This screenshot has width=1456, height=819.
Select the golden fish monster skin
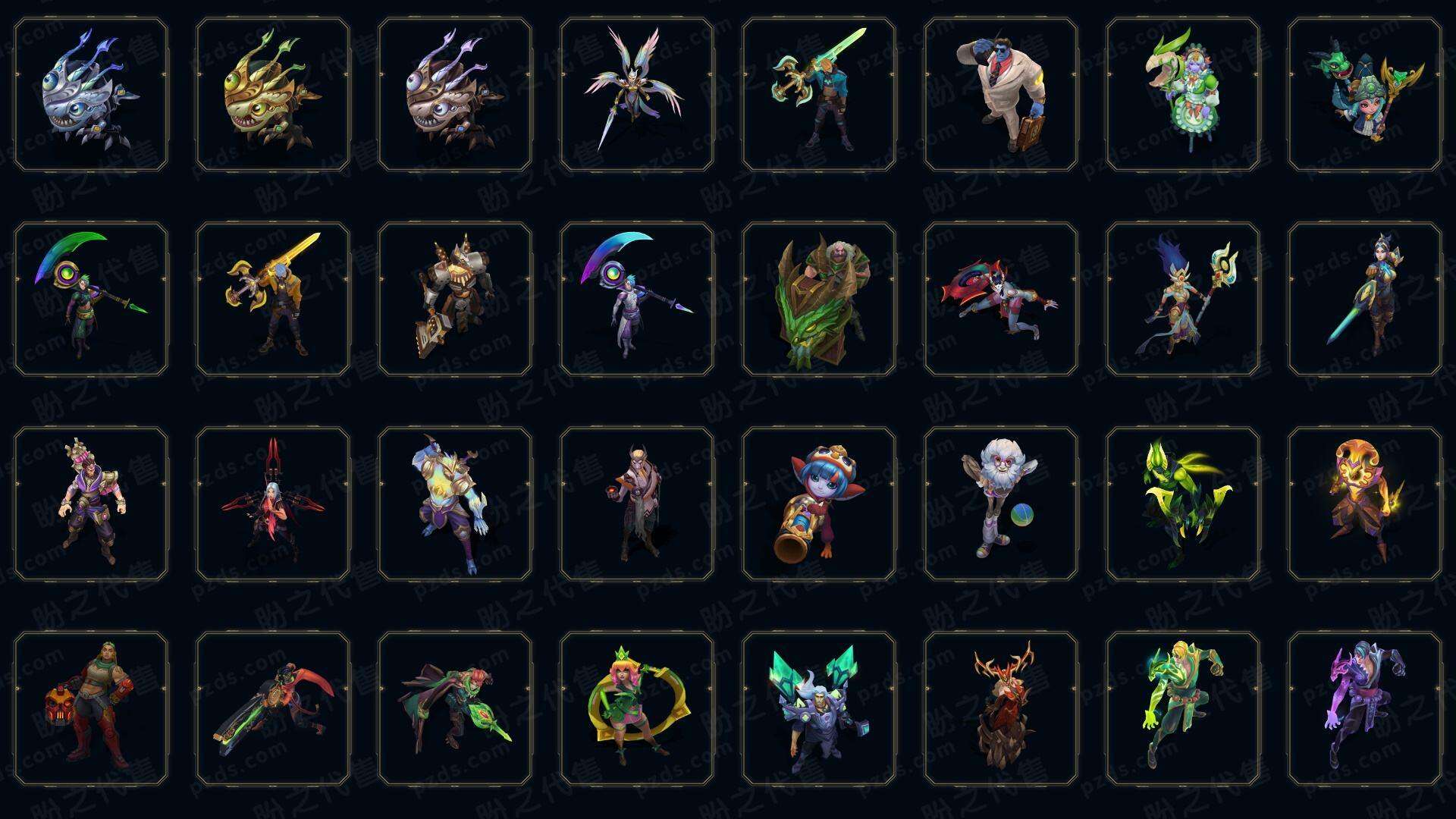tap(273, 95)
